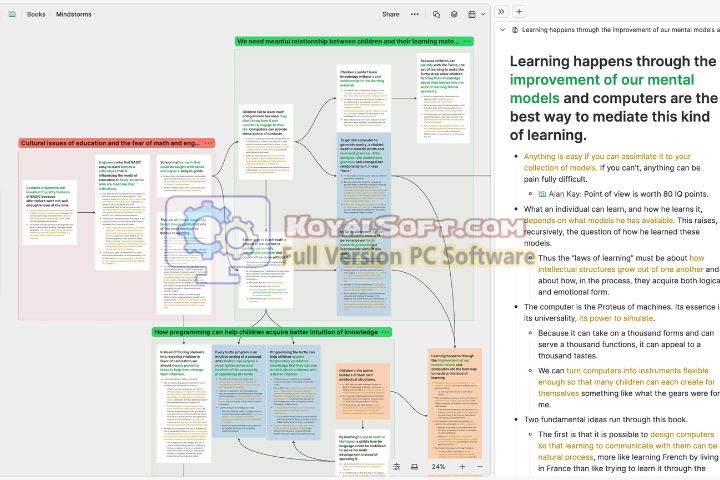Select the 'Children fail to learn math' card

pyautogui.click(x=266, y=142)
